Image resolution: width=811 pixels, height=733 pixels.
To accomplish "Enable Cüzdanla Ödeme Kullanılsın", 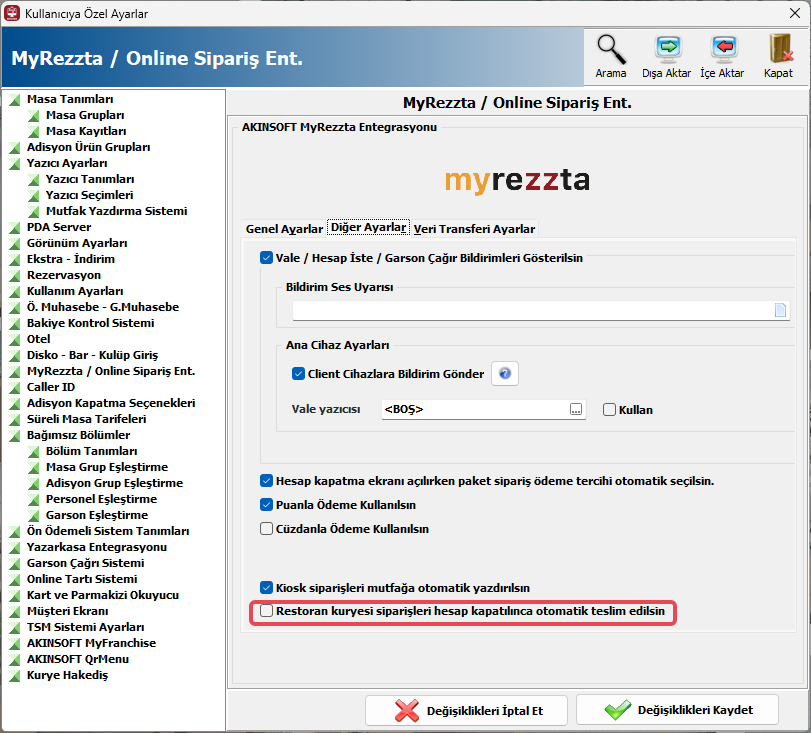I will point(266,529).
